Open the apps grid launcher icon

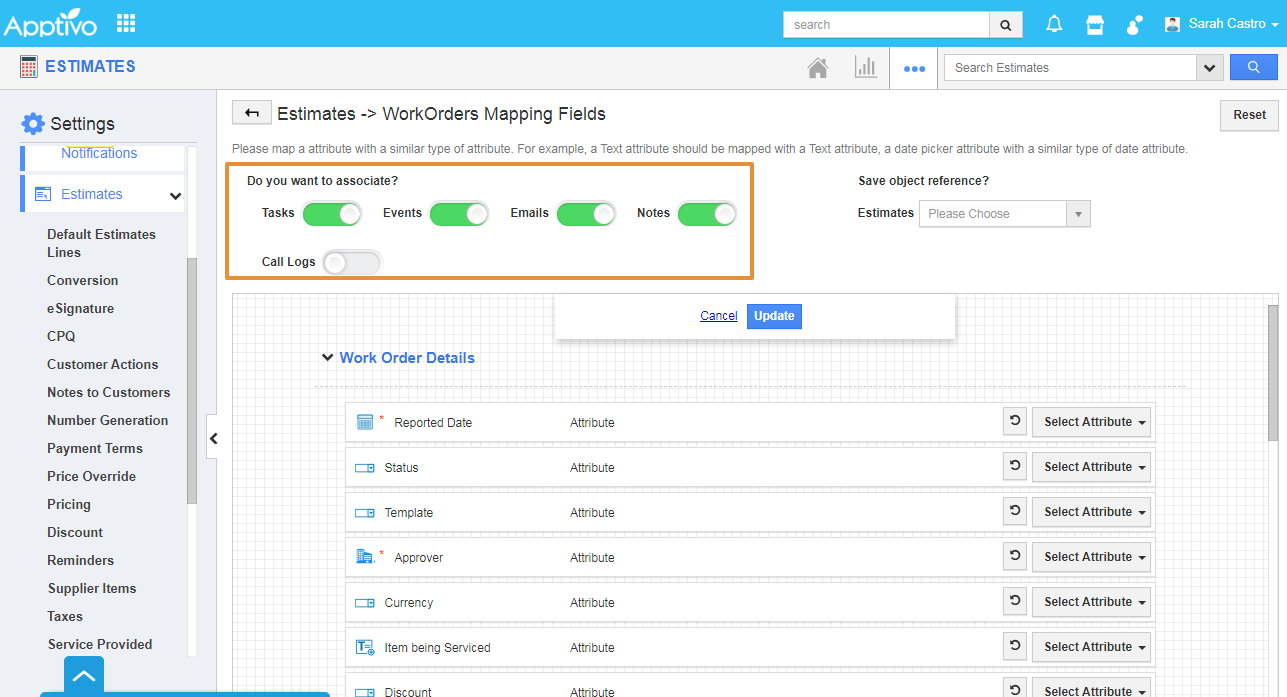click(x=126, y=23)
